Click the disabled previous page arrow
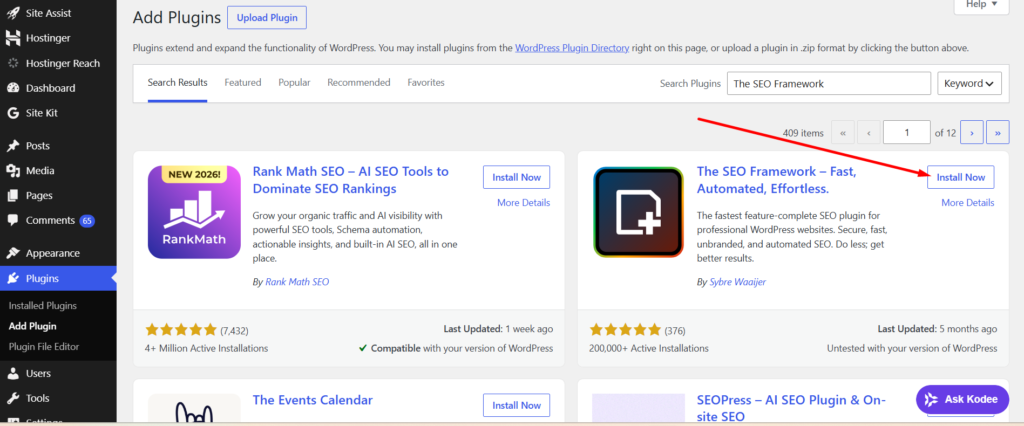 coord(868,133)
